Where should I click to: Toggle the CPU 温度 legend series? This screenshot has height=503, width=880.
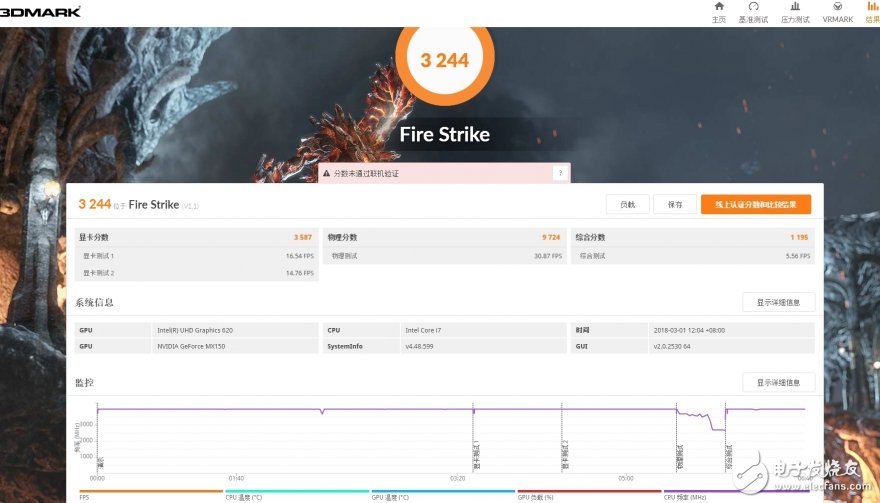click(x=243, y=497)
